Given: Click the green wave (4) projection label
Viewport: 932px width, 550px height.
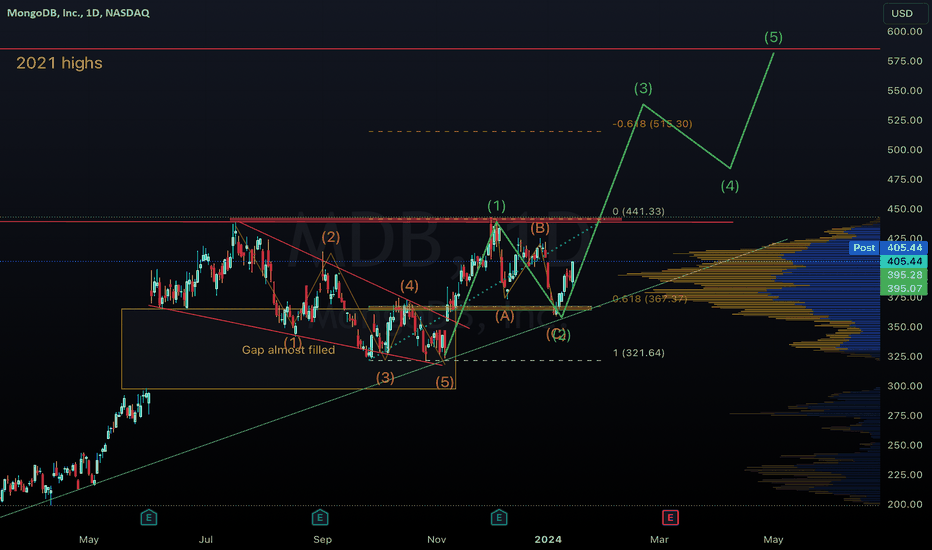Looking at the screenshot, I should tap(730, 186).
